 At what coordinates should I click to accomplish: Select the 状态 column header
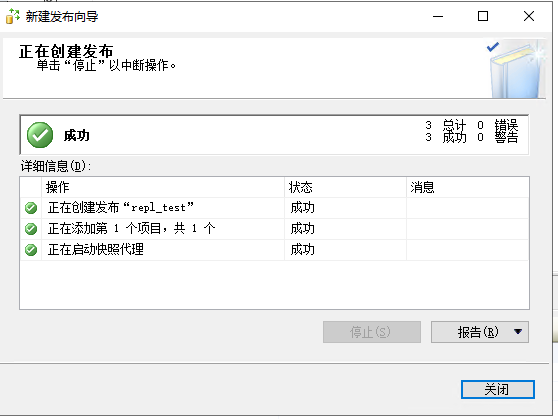[346, 187]
